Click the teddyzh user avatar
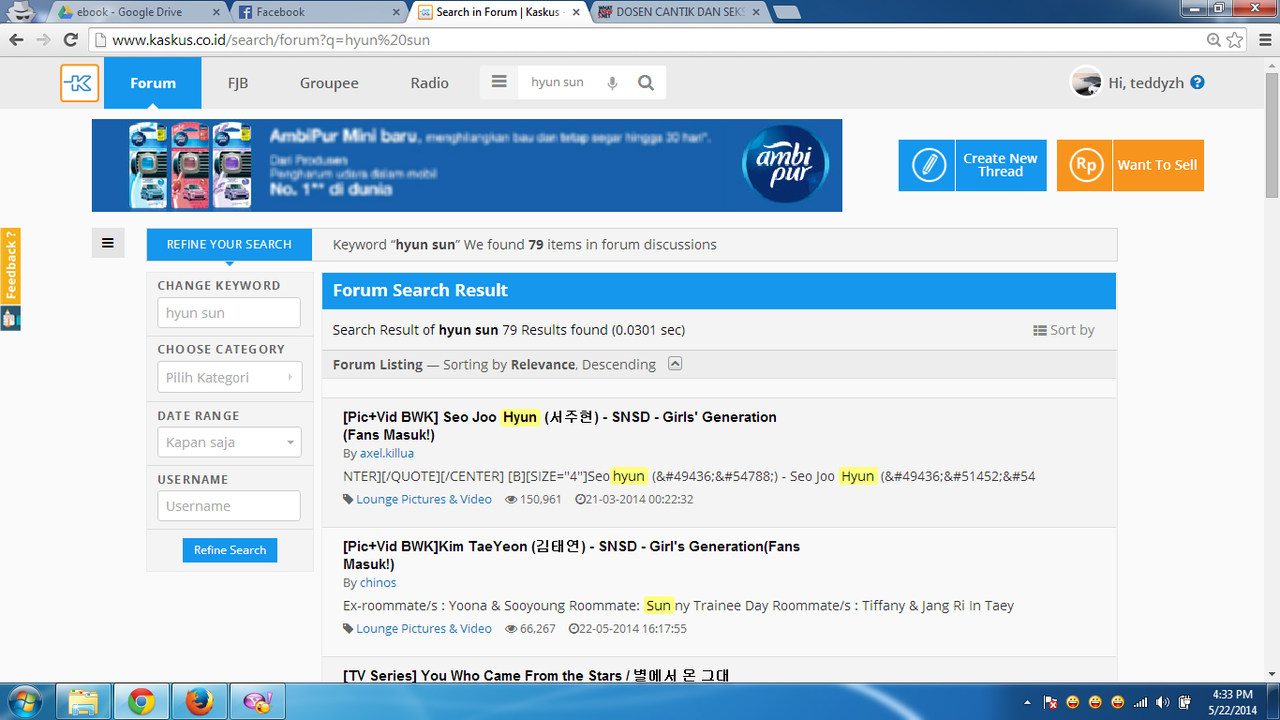 pyautogui.click(x=1086, y=83)
